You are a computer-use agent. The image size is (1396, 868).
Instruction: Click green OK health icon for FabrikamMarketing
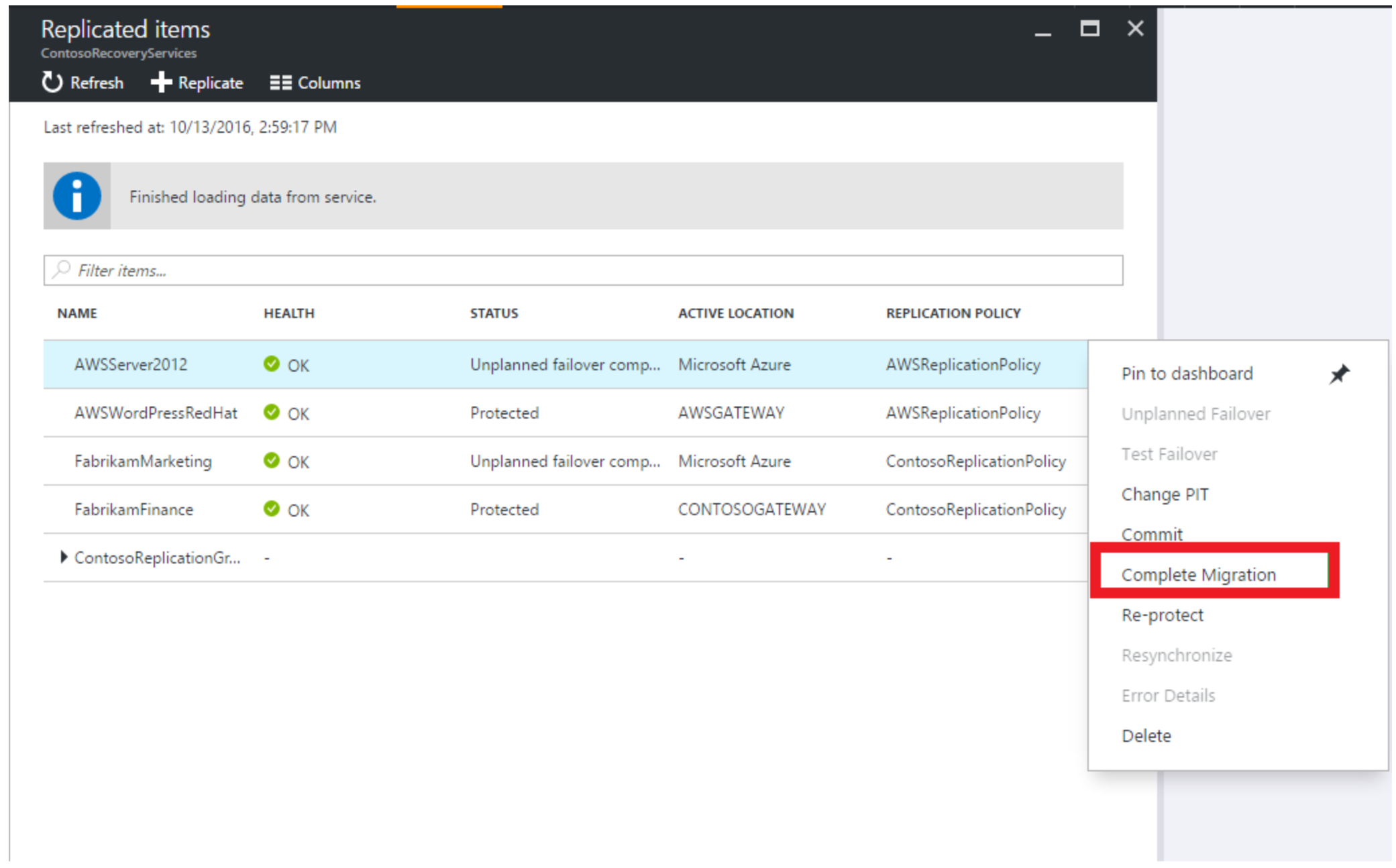272,460
